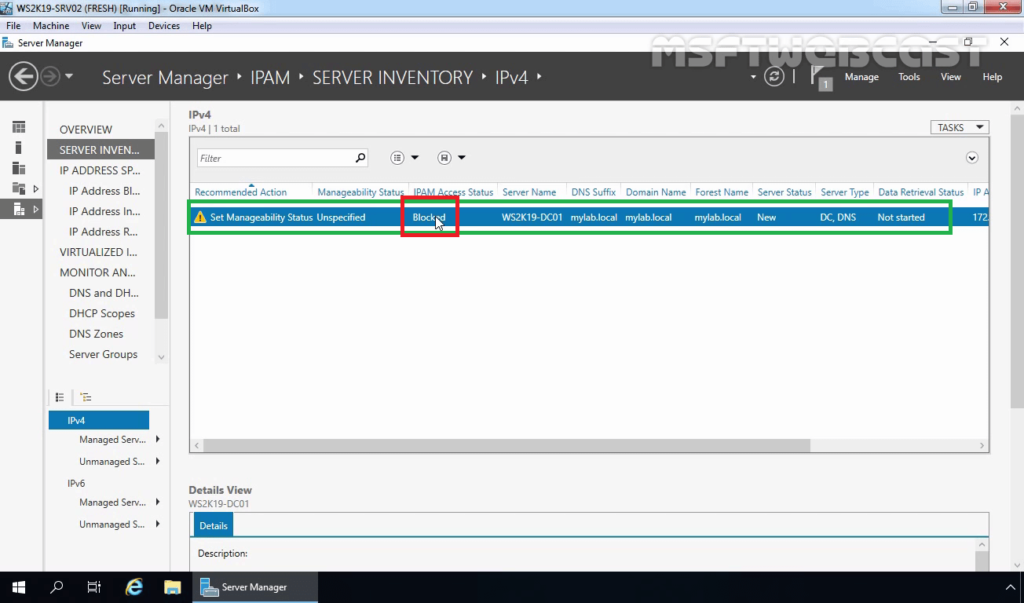Open Task View on taskbar

[x=94, y=587]
